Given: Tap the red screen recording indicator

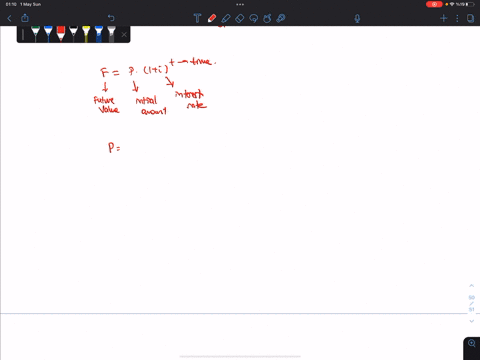Looking at the screenshot, I should point(434,4).
